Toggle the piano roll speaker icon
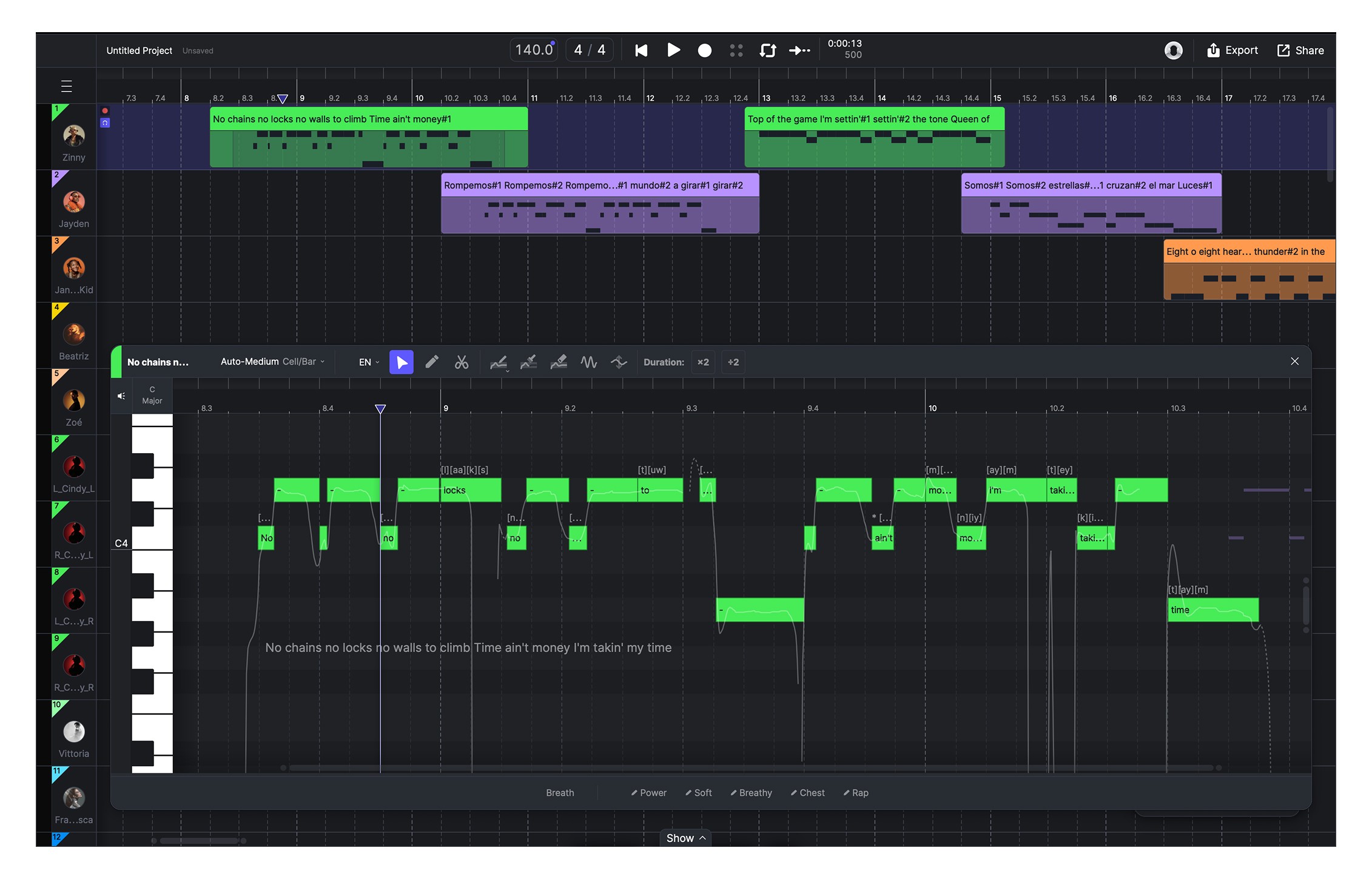This screenshot has height=879, width=1372. 121,396
